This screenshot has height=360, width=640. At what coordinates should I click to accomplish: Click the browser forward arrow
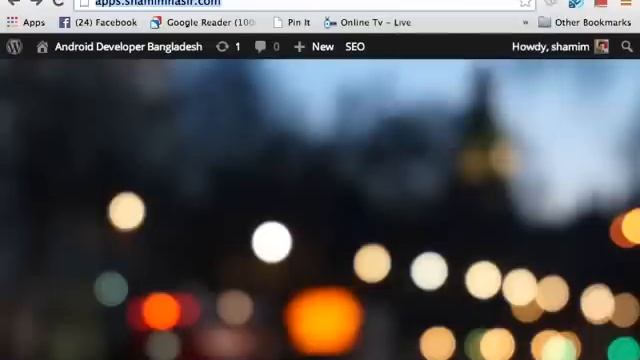(36, 3)
